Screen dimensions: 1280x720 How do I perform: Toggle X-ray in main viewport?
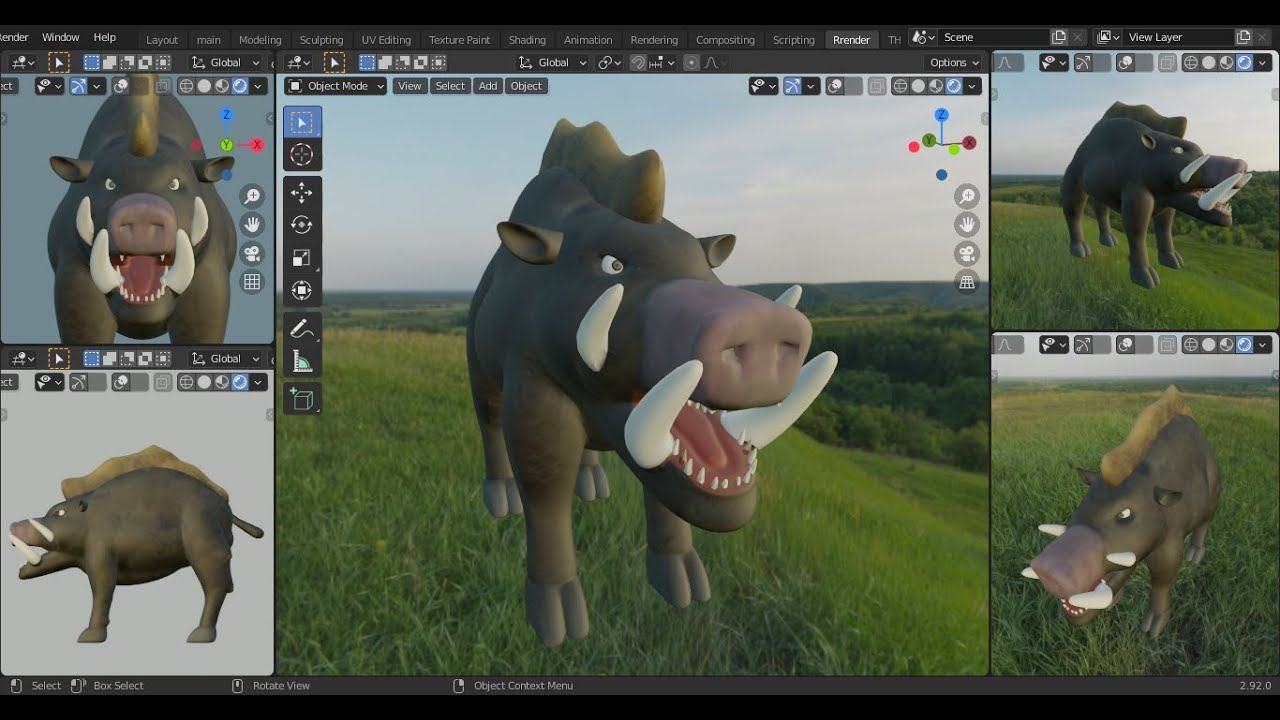(x=877, y=86)
